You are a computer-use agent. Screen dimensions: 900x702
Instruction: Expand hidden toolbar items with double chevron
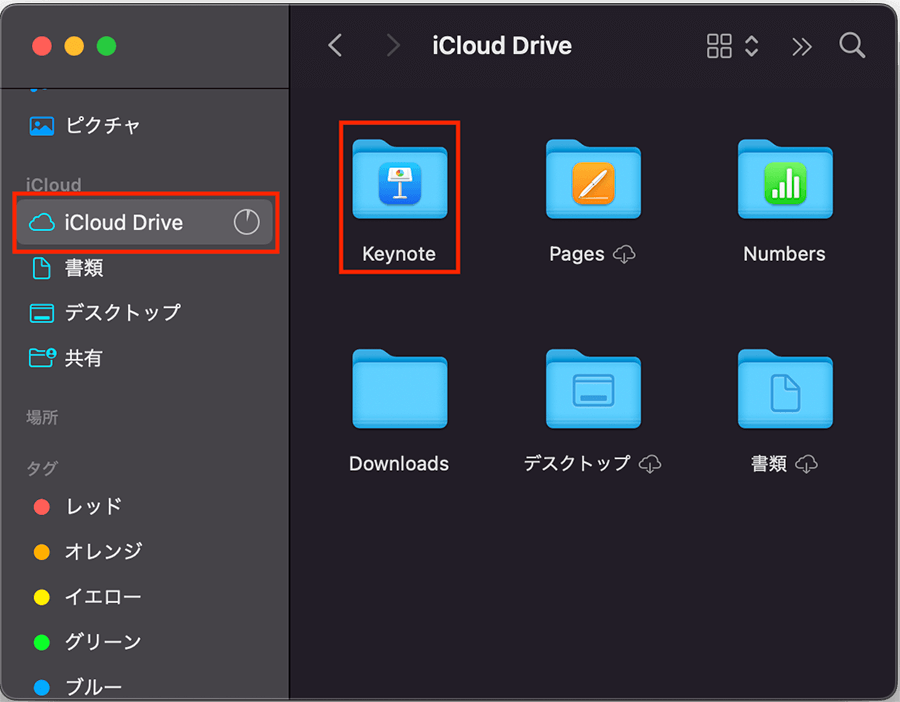tap(801, 46)
